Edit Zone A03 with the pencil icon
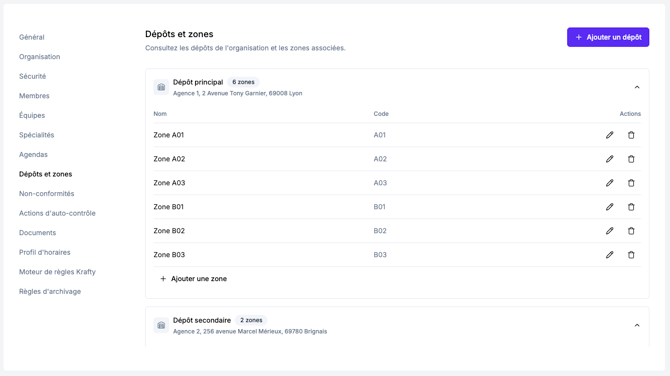 610,183
